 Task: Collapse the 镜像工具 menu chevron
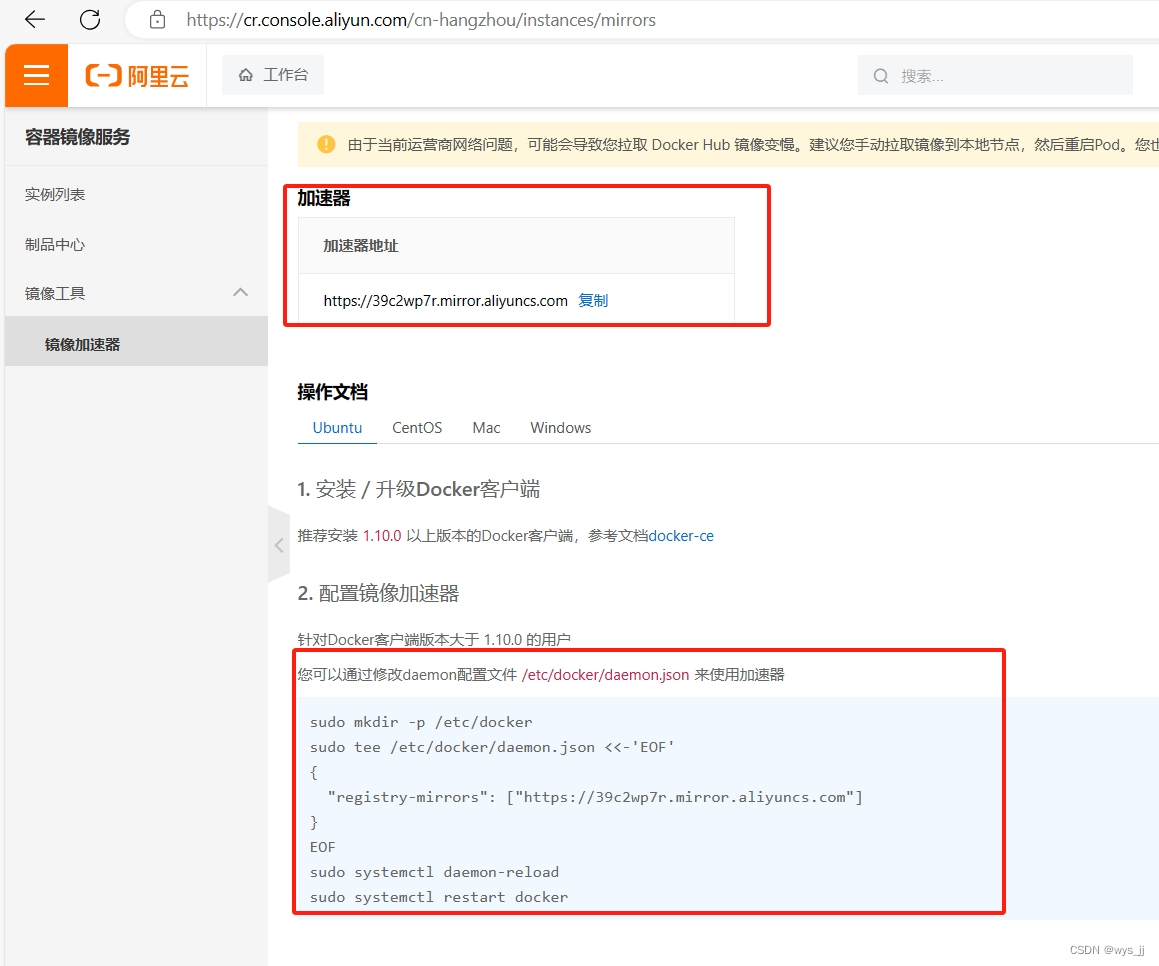tap(240, 293)
